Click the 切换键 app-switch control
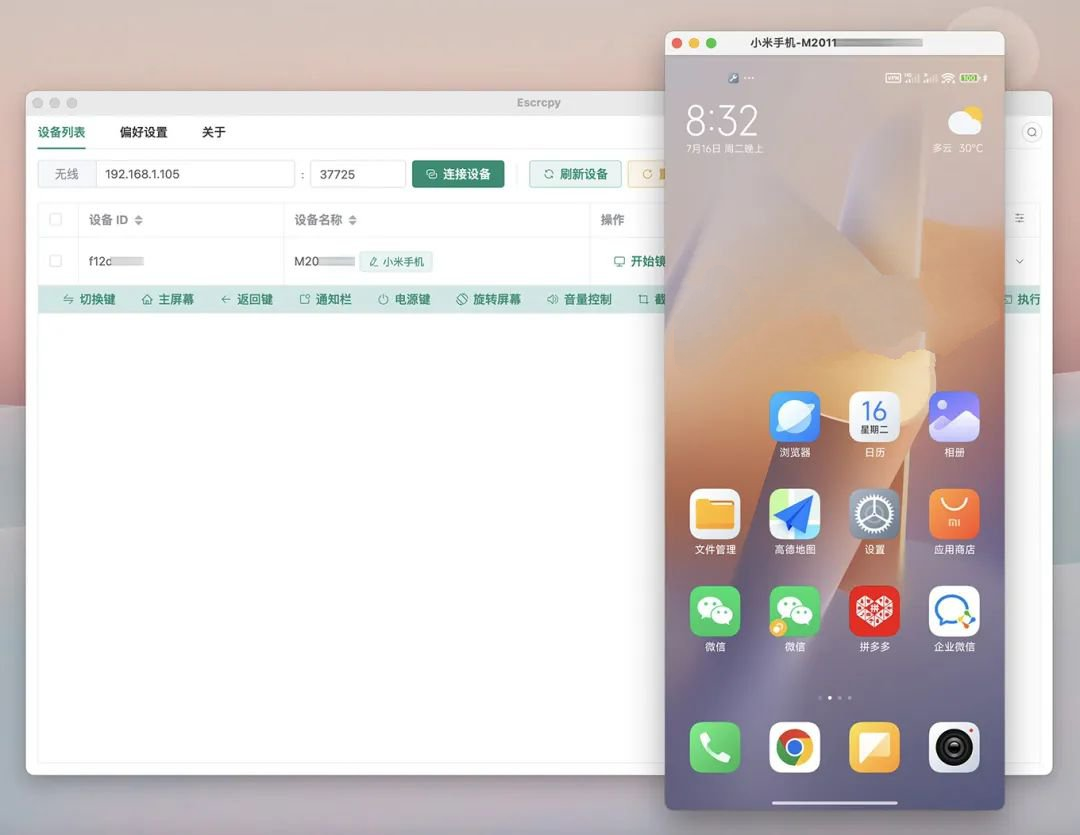 (x=89, y=299)
